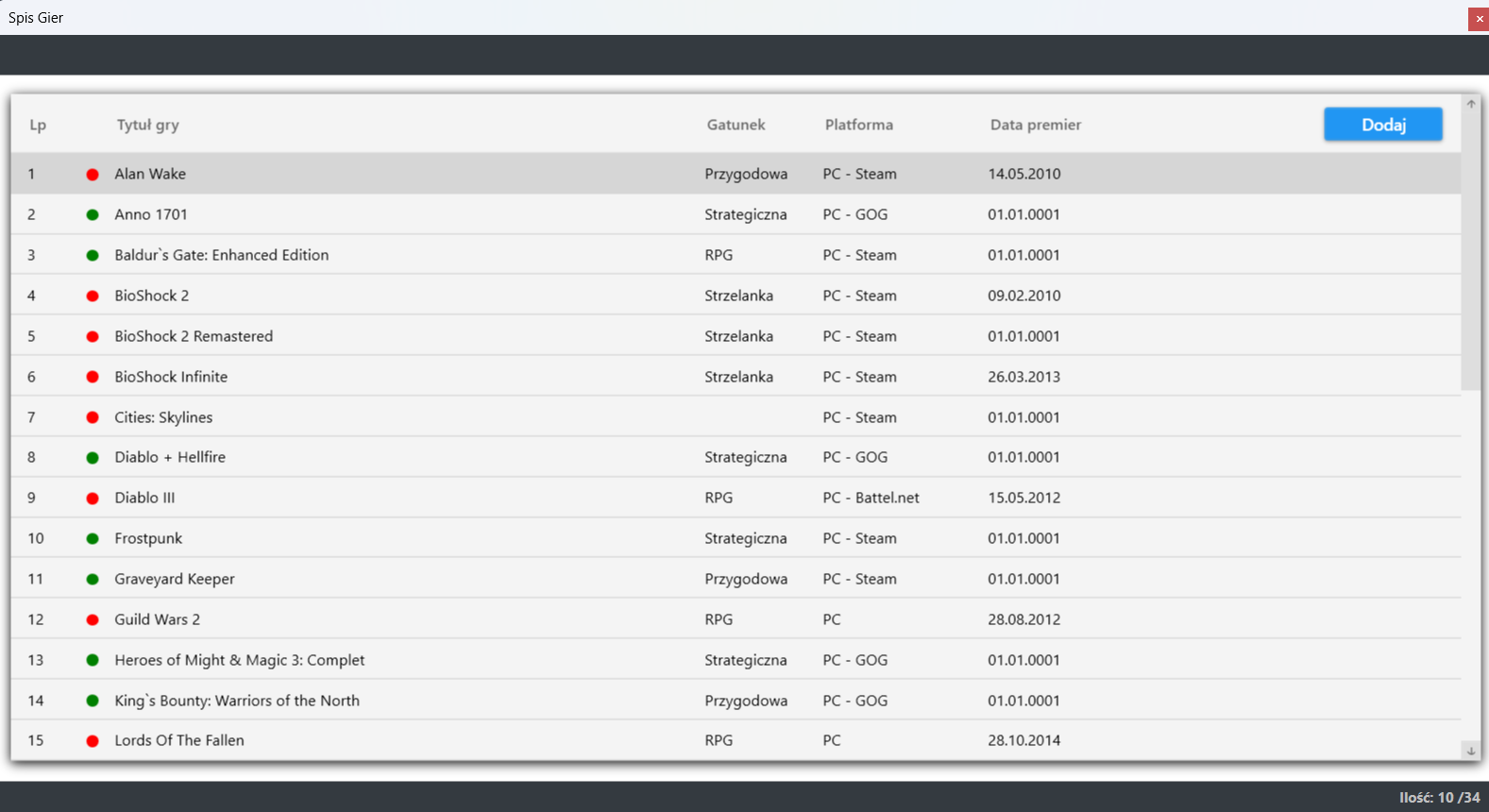1489x812 pixels.
Task: Select King`s Bounty: Warriors of the North
Action: 237,701
